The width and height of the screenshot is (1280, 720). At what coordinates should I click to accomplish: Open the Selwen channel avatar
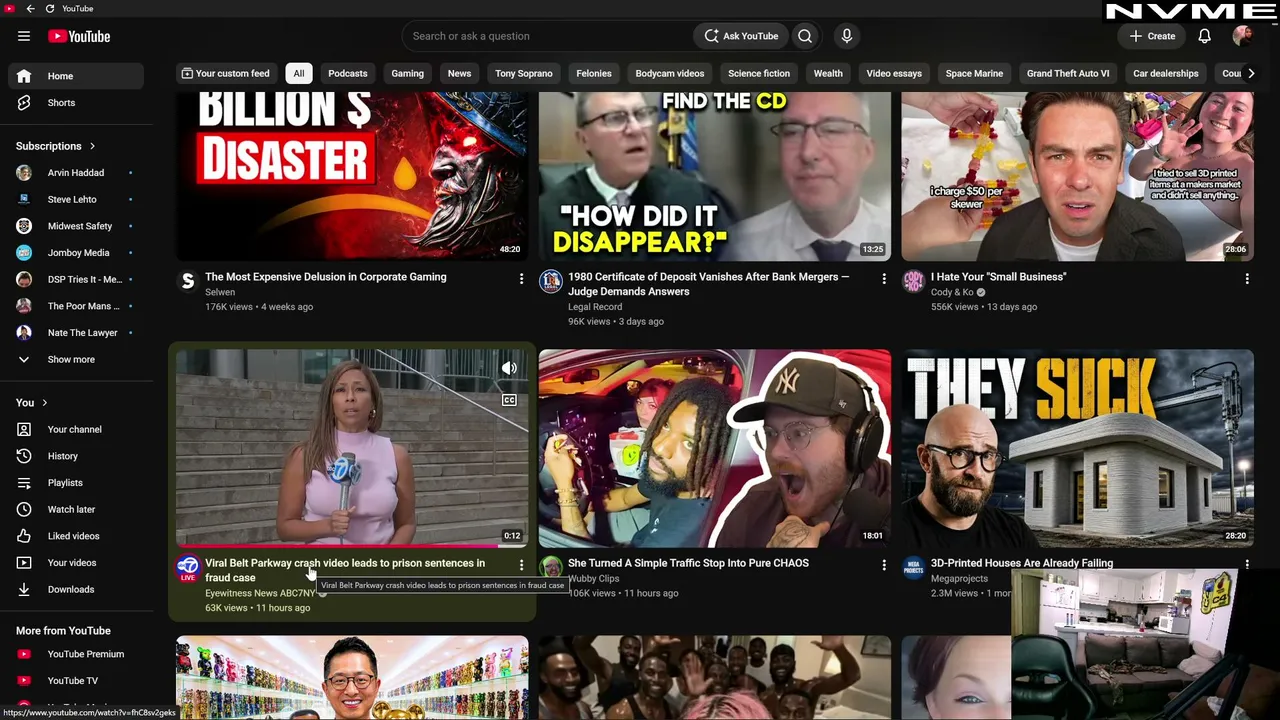point(188,281)
